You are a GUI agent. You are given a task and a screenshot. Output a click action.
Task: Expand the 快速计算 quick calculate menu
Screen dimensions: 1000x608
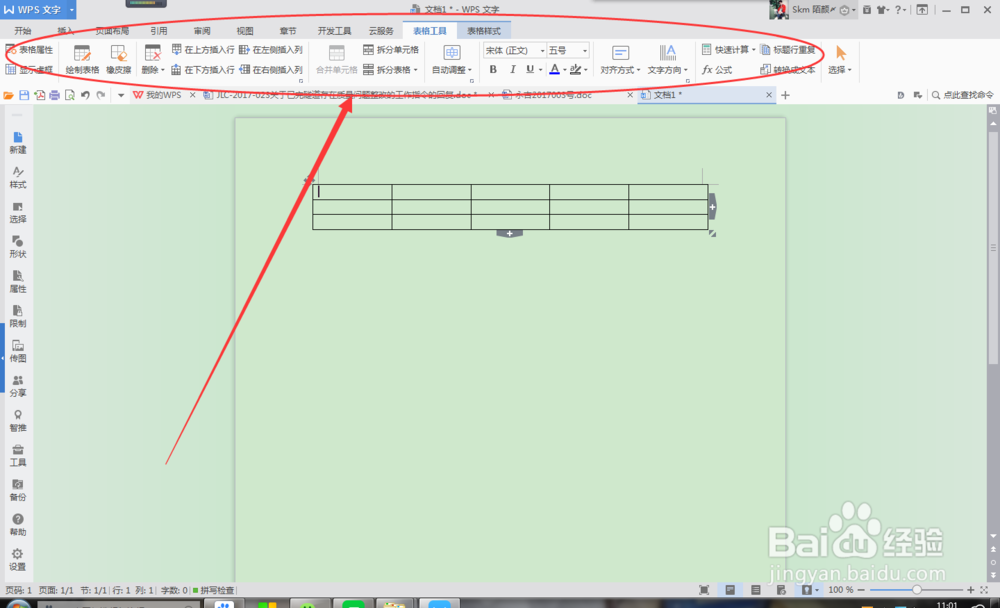coord(728,50)
